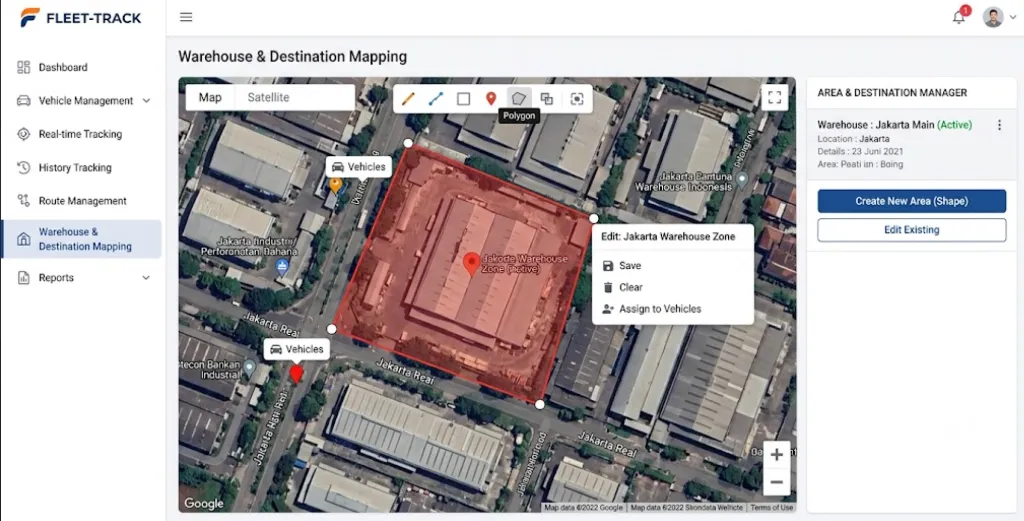This screenshot has width=1024, height=521.
Task: Click the Edit Existing button
Action: [912, 230]
